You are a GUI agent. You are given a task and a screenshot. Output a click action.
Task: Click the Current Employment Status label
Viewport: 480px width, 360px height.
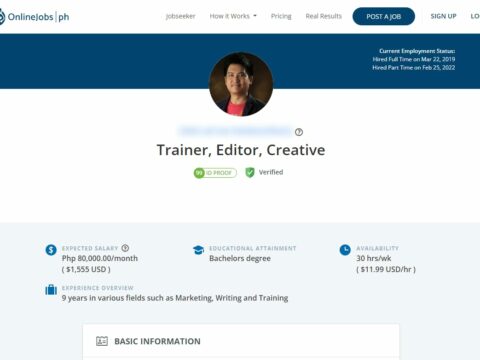[x=417, y=51]
